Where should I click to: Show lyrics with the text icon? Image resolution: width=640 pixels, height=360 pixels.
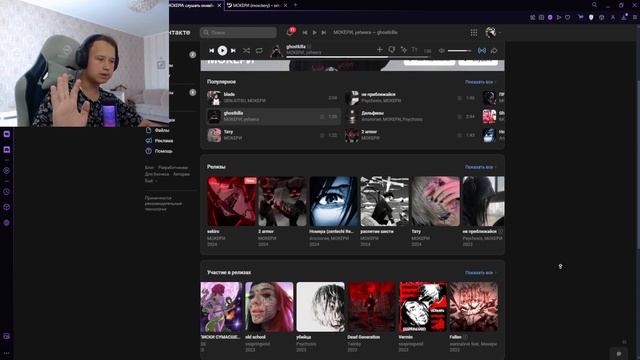415,50
